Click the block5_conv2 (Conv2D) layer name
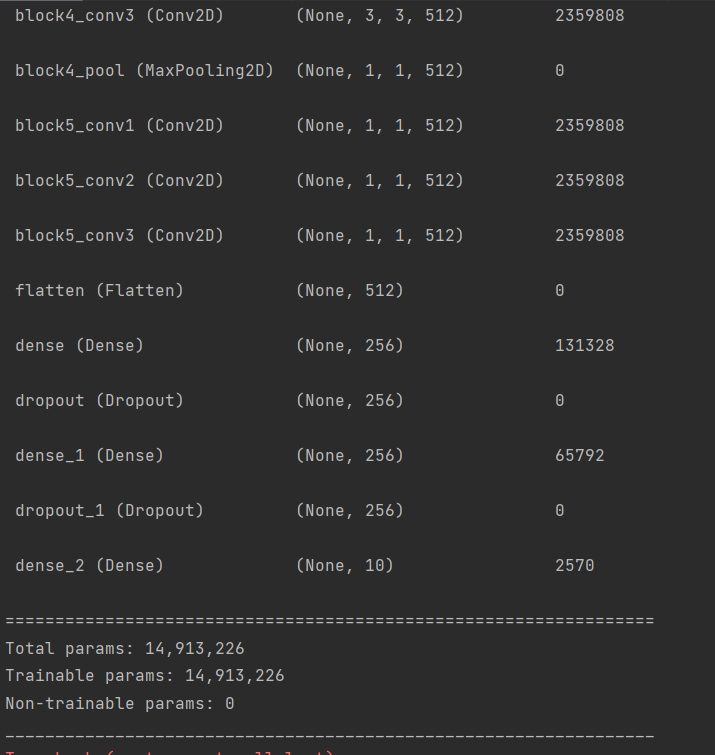 (x=119, y=181)
